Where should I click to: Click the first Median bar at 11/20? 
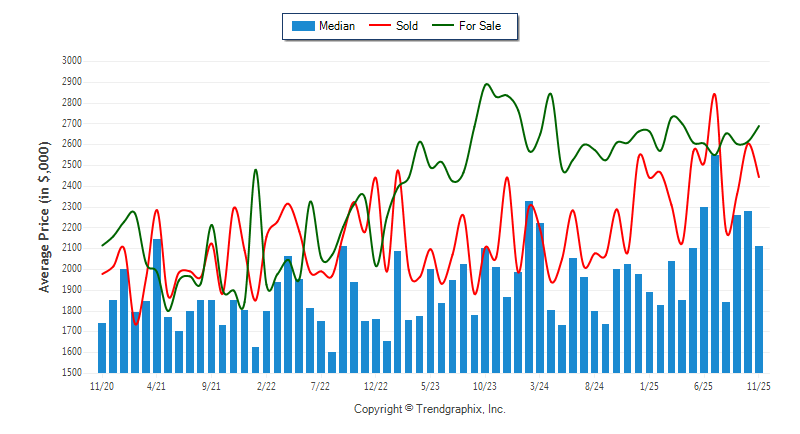pos(102,347)
